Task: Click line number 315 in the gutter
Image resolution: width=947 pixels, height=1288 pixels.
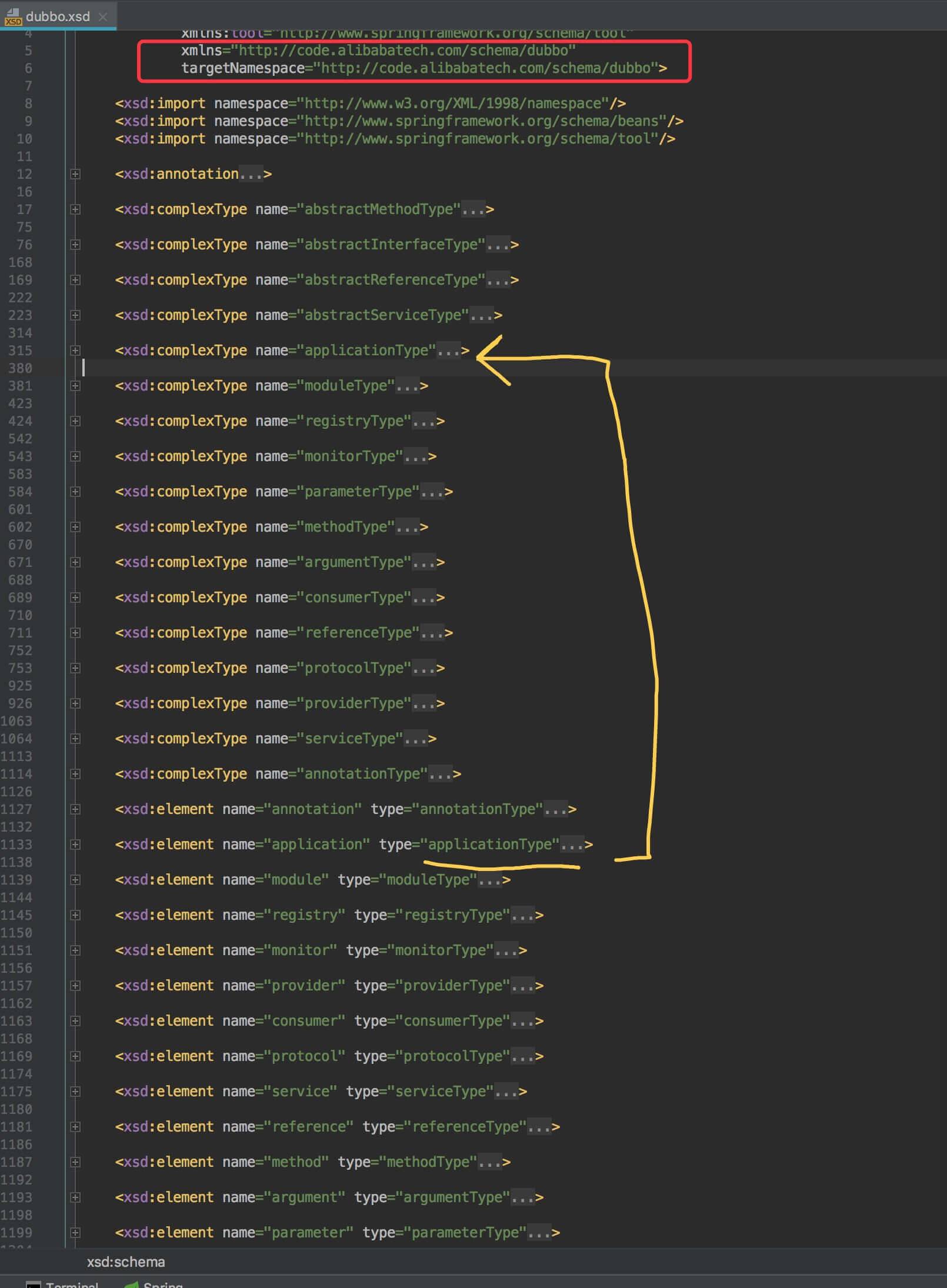Action: 20,351
